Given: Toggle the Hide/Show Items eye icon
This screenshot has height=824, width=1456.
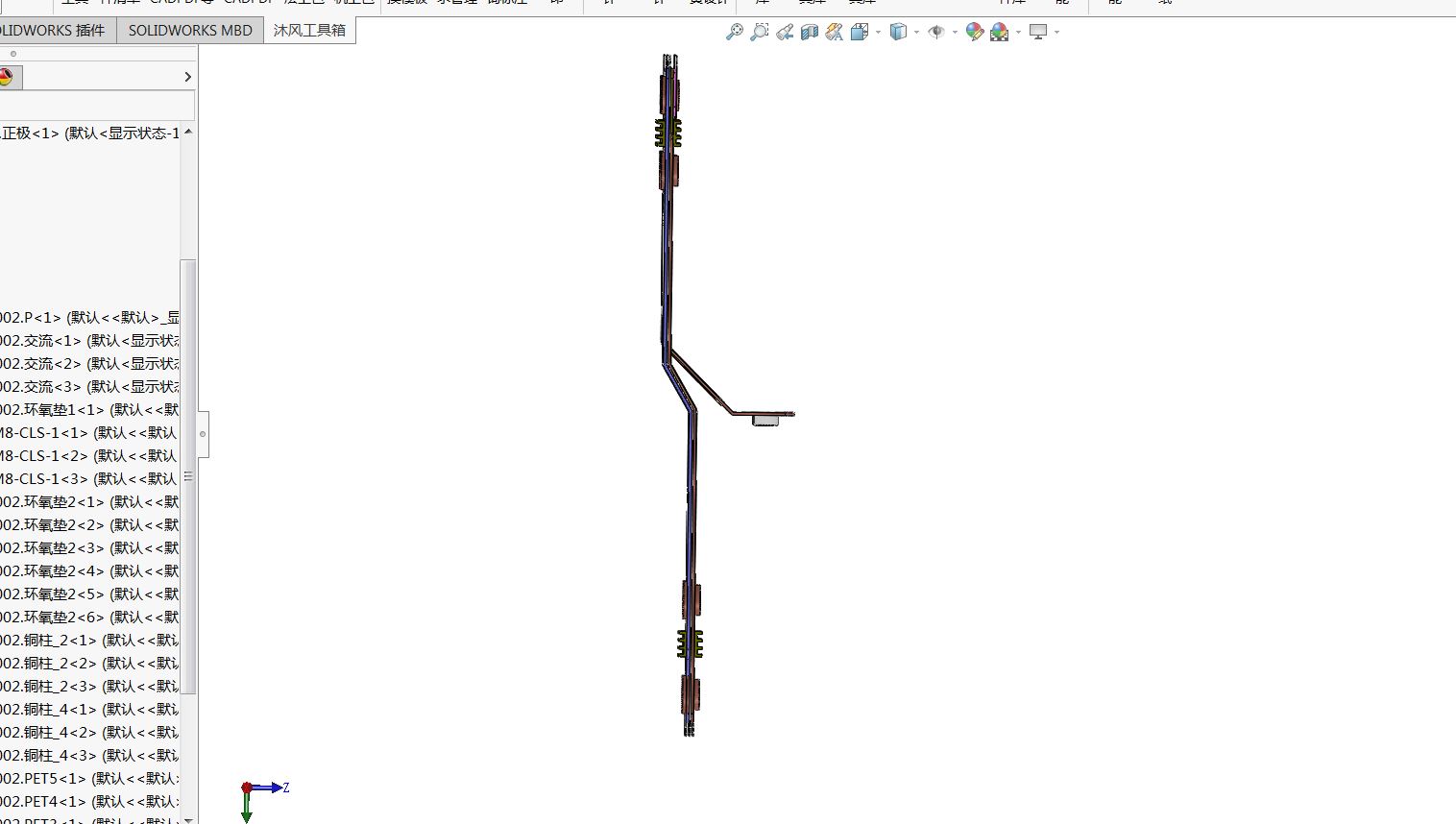Looking at the screenshot, I should (x=935, y=32).
